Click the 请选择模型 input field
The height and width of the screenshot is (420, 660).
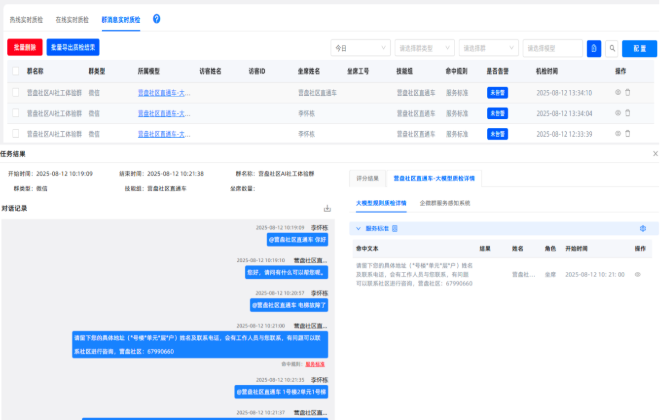553,48
